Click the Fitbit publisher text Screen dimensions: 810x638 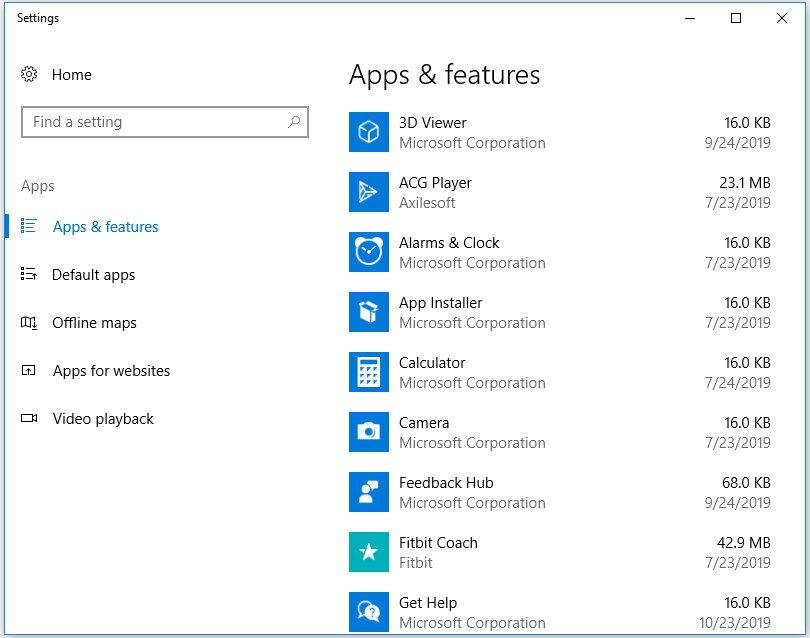(415, 563)
